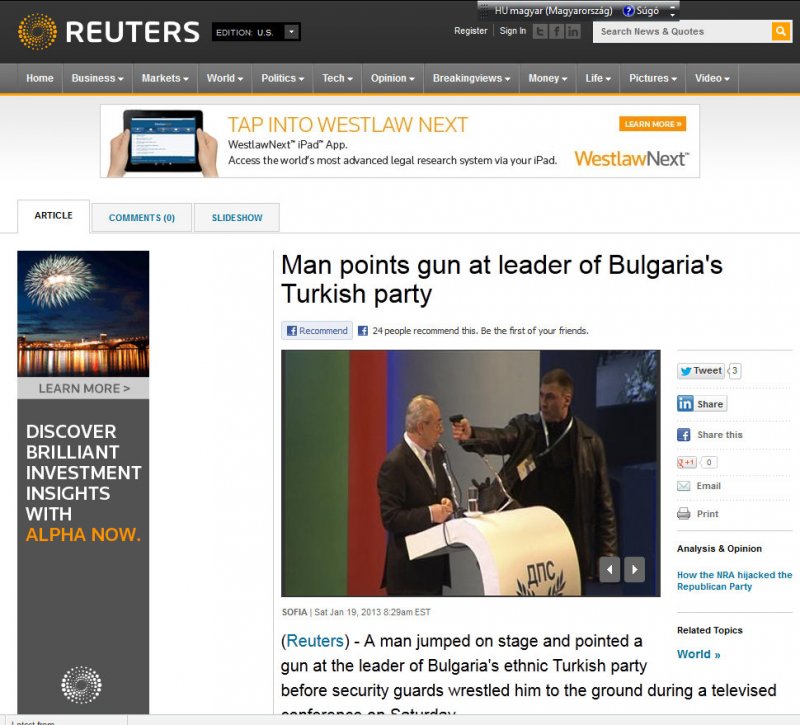
Task: Share the article on LinkedIn
Action: 702,404
